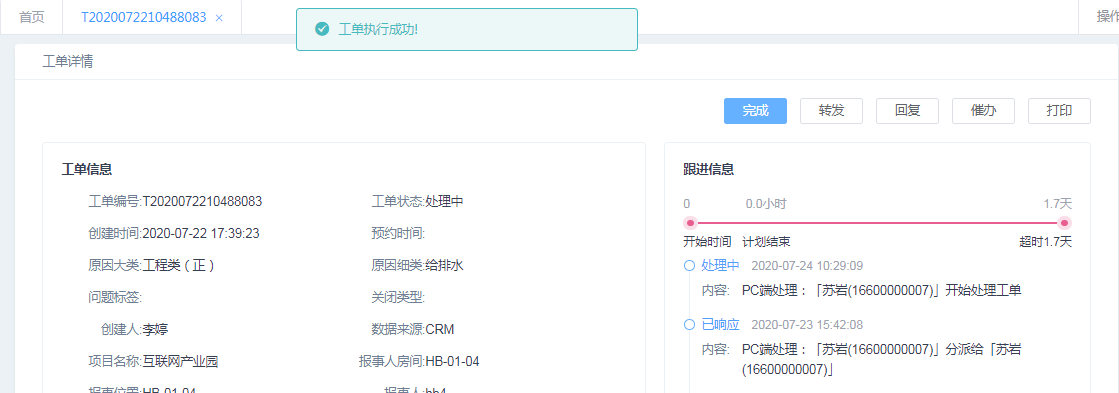Click the 工单编号 value T2020072210488083
This screenshot has height=393, width=1119.
tap(203, 201)
